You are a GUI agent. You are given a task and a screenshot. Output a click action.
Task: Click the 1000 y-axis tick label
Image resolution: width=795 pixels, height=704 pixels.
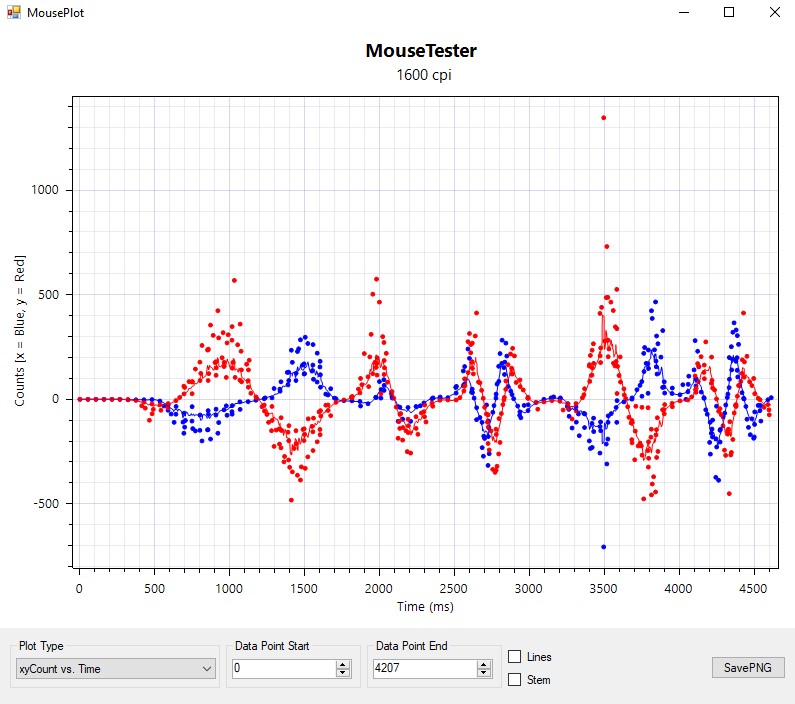tap(45, 190)
